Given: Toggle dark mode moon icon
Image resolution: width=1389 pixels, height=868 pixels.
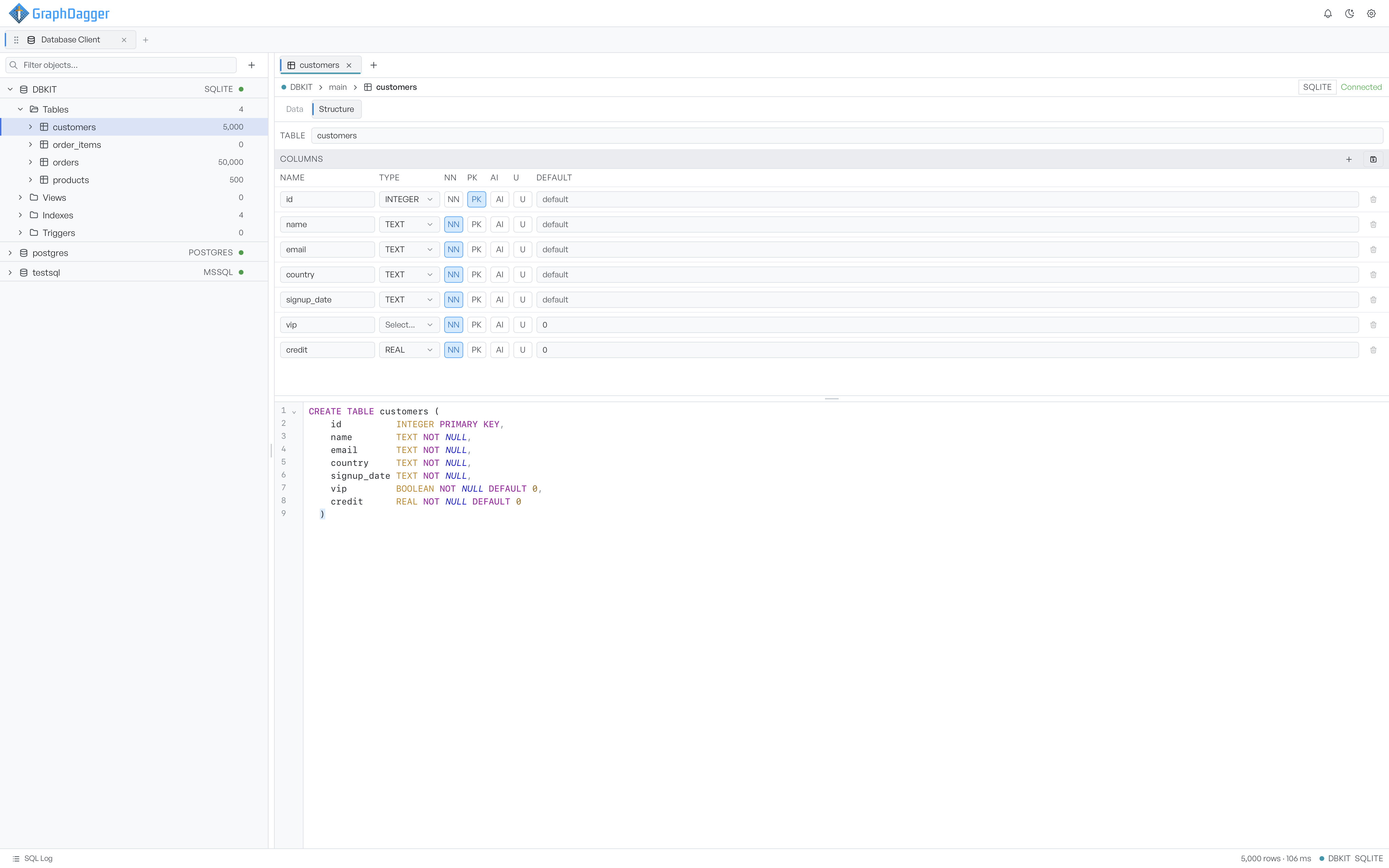Looking at the screenshot, I should [1349, 14].
